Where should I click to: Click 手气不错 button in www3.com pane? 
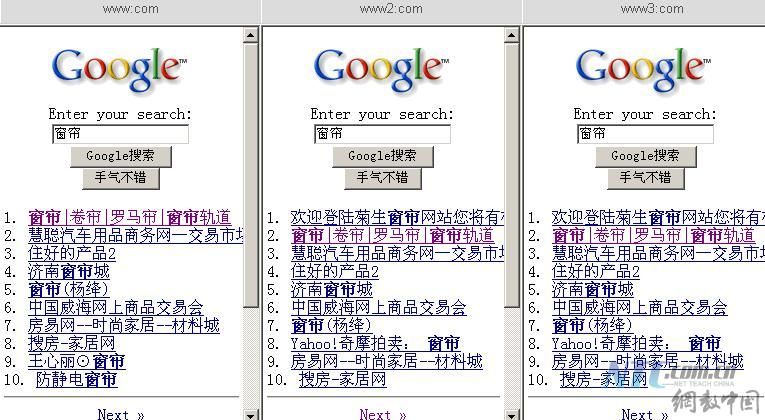pyautogui.click(x=645, y=178)
